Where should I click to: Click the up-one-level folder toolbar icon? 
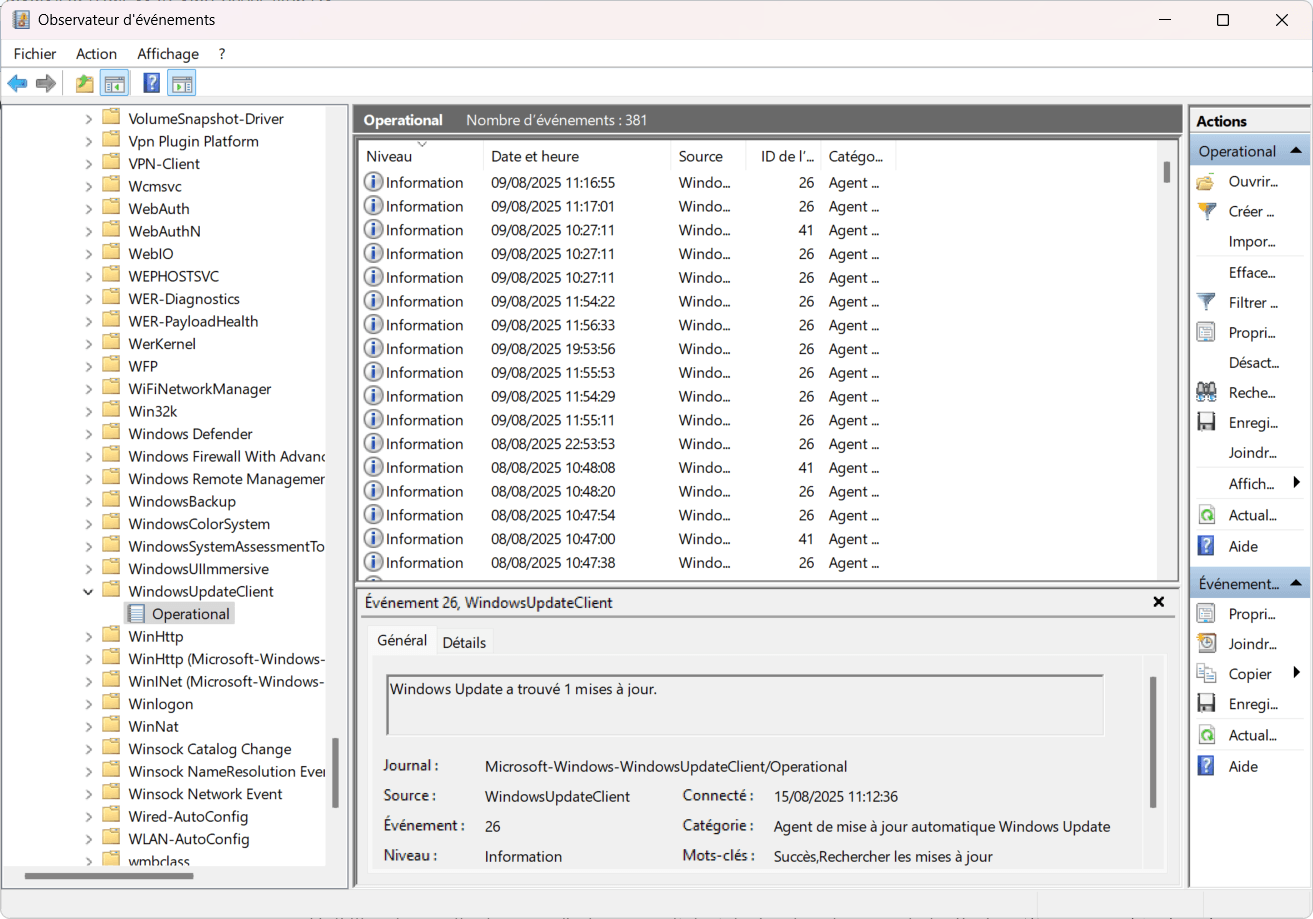coord(85,83)
